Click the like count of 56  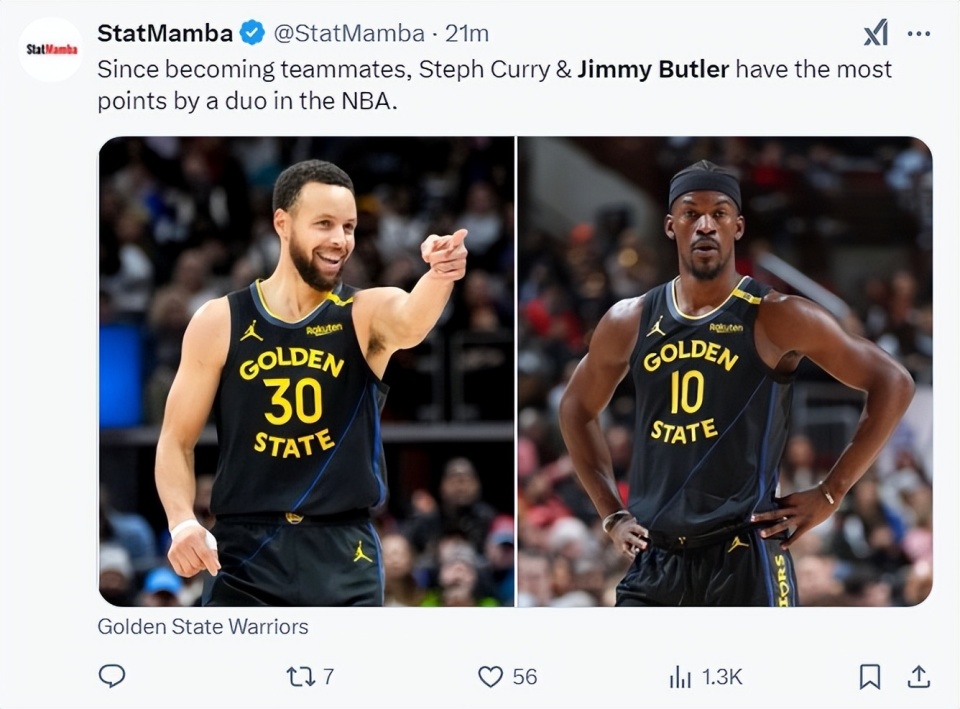[x=525, y=677]
